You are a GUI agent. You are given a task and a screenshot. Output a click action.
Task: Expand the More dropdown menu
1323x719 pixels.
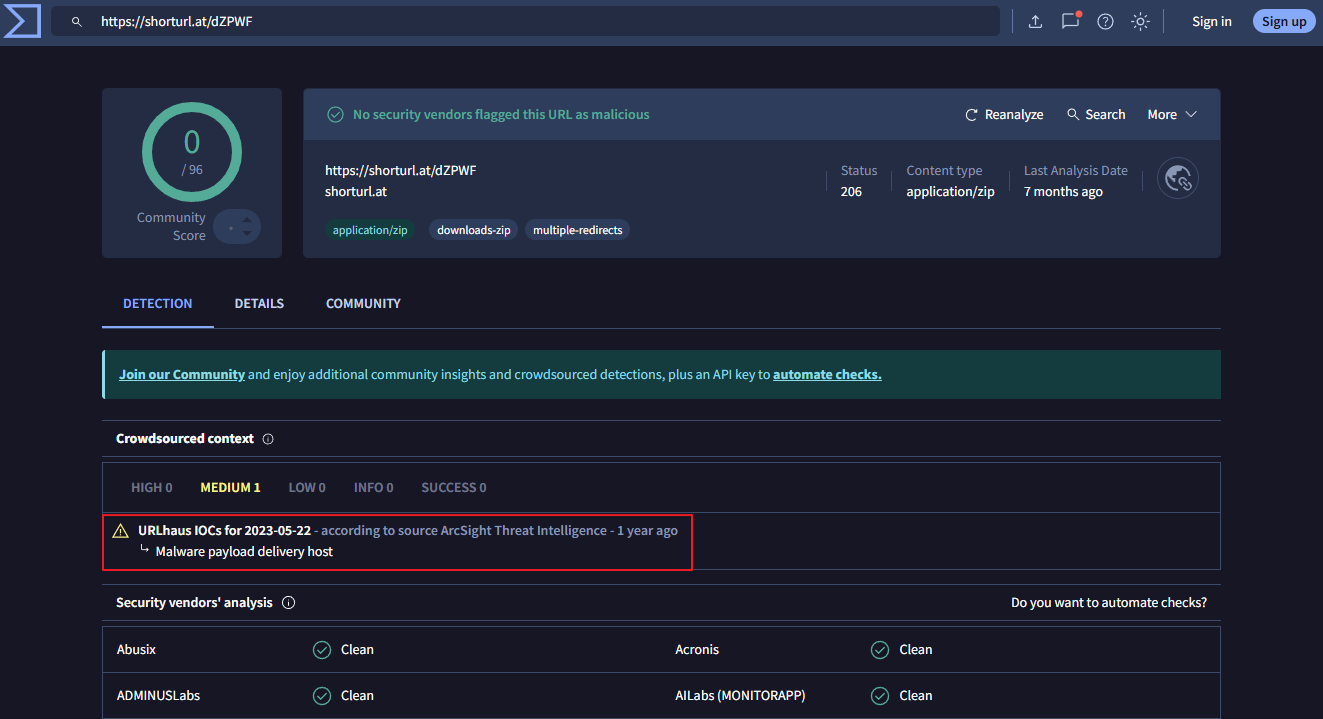[1172, 115]
